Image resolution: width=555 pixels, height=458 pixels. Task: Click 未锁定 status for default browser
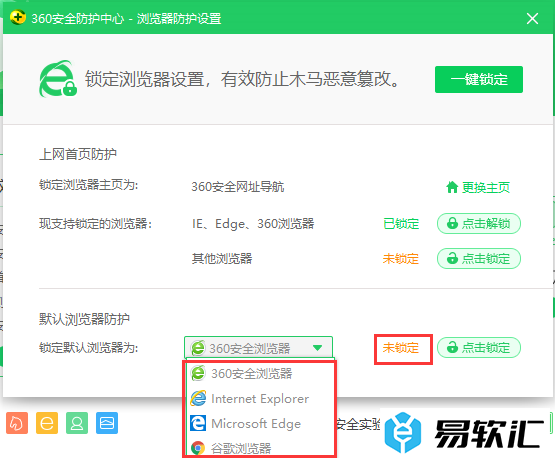click(x=401, y=348)
